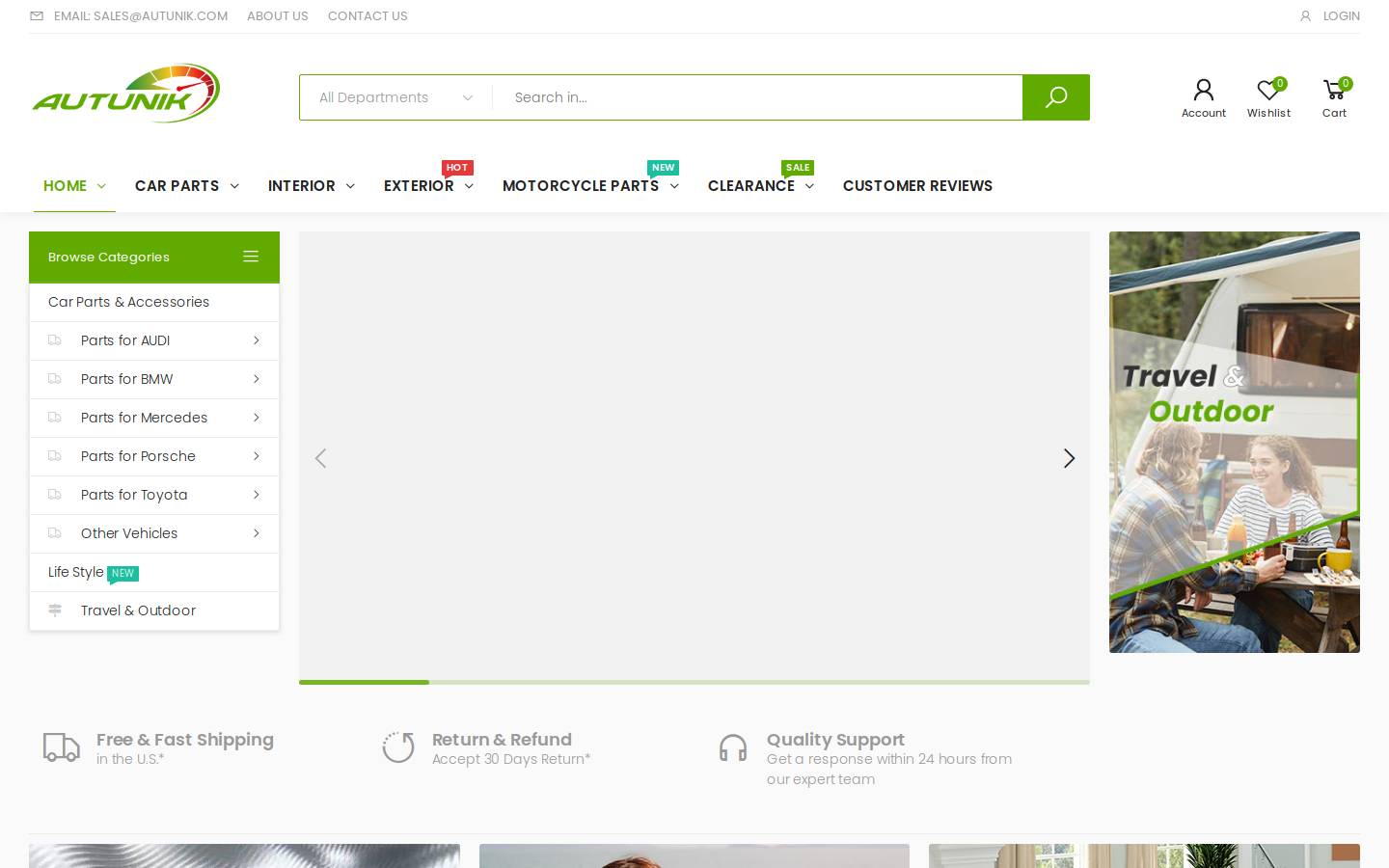This screenshot has width=1389, height=868.
Task: Expand Parts for BMW submenu arrow
Action: click(x=257, y=379)
